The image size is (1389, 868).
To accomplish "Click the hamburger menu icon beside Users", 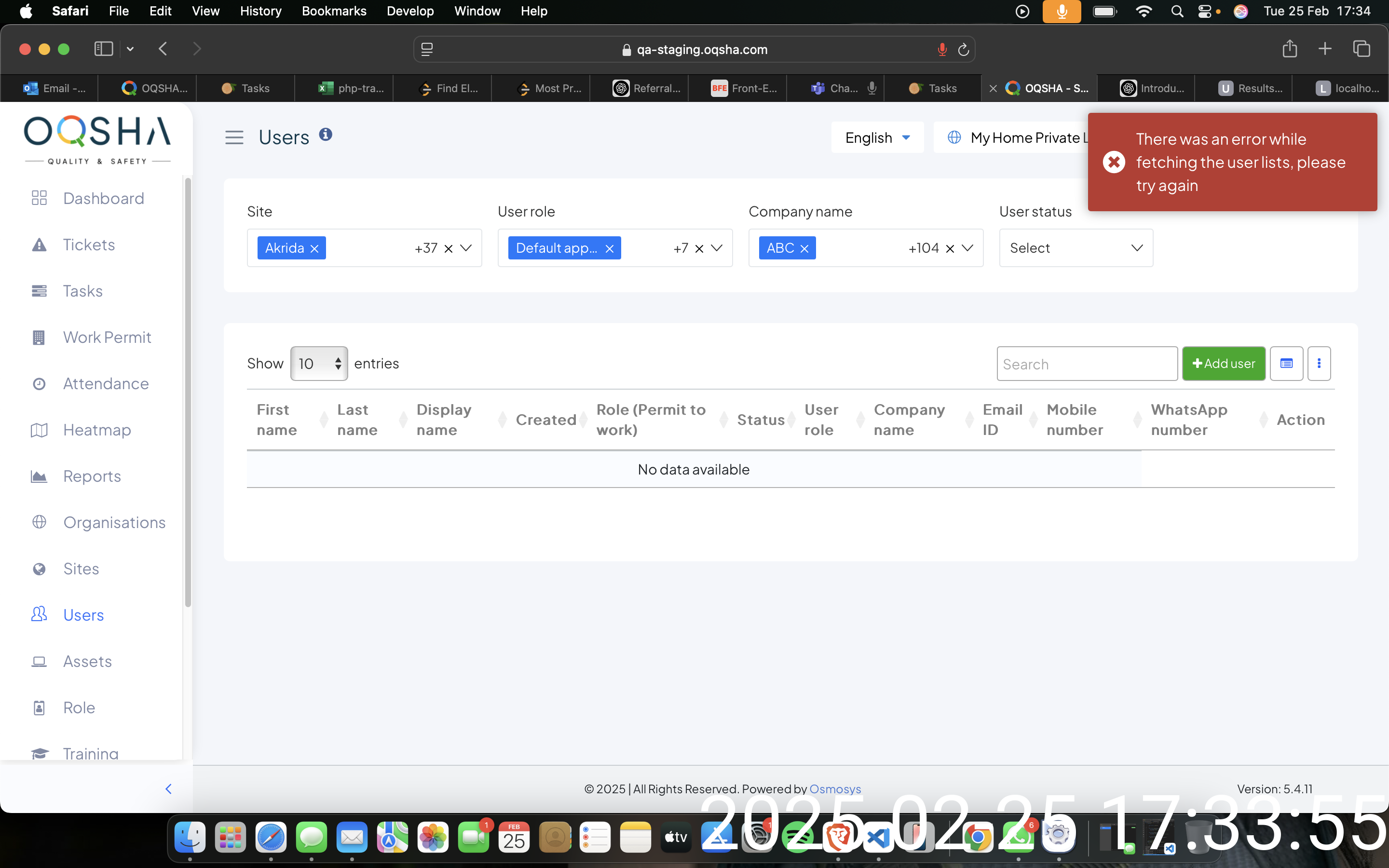I will tap(233, 137).
